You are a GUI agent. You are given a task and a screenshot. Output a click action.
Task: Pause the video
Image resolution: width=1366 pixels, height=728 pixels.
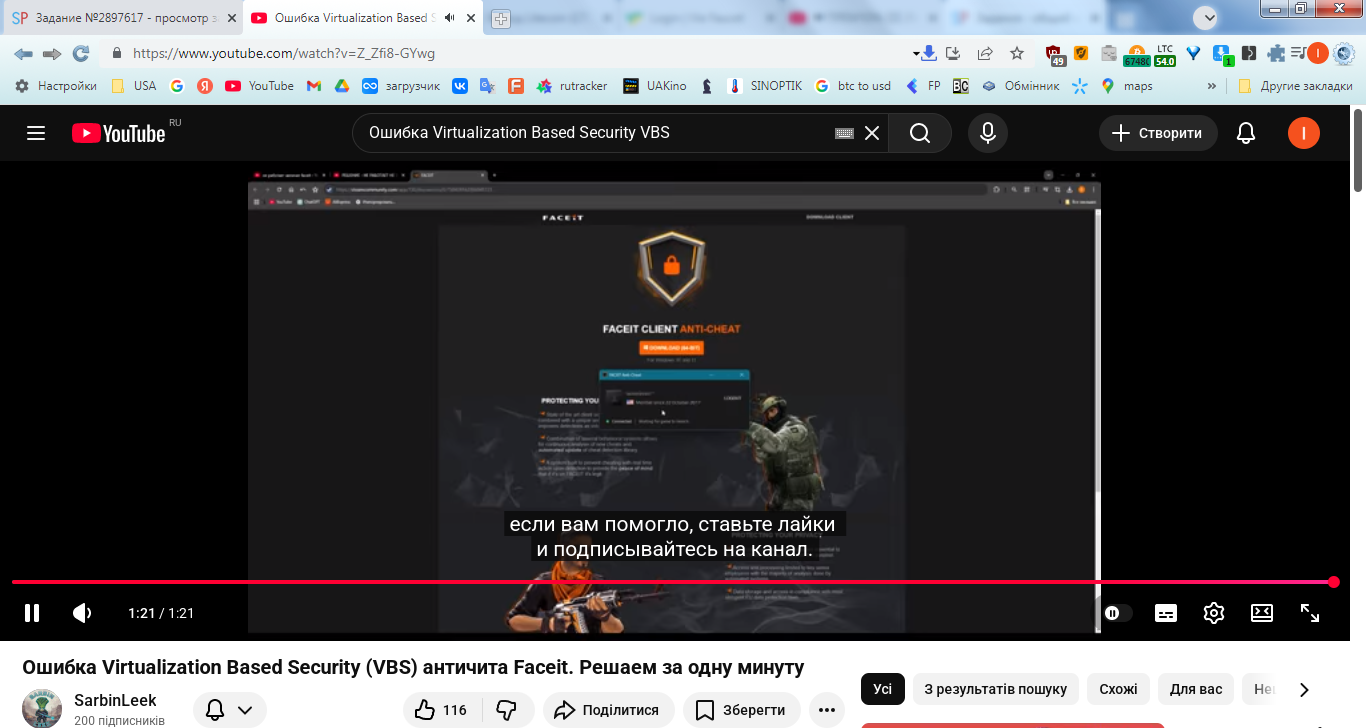[32, 613]
